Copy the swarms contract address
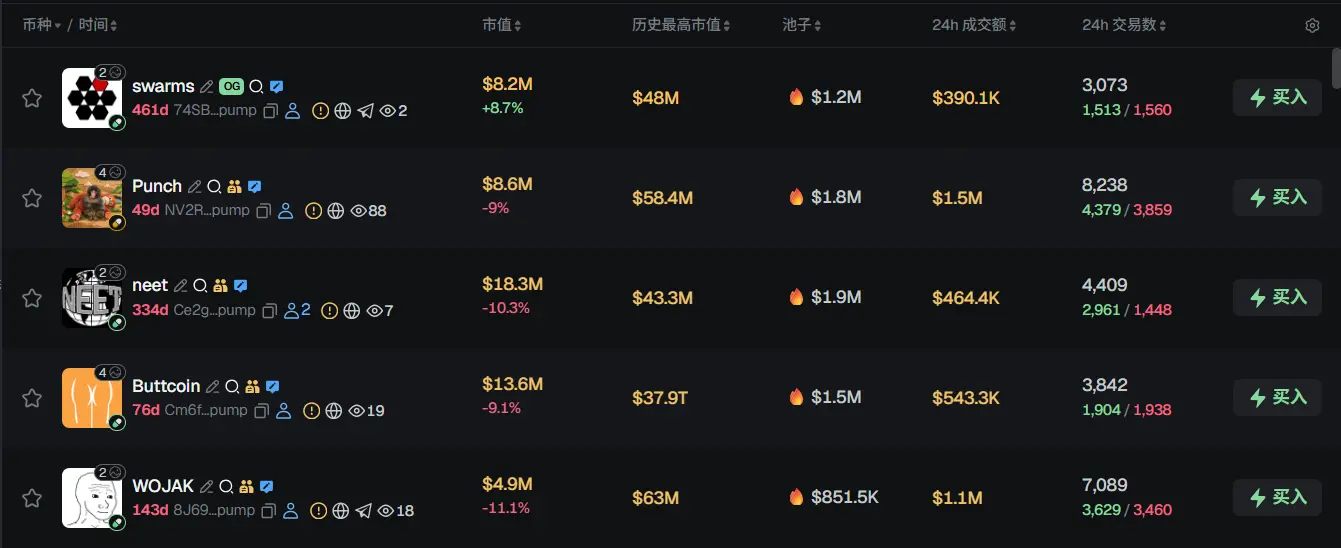The image size is (1341, 548). (270, 111)
